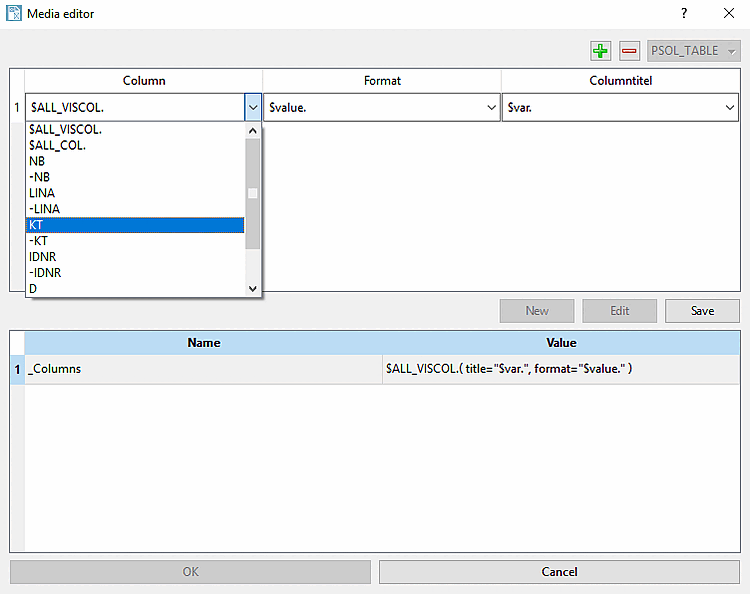
Task: Select -LINA in the dropdown list
Action: (x=135, y=209)
